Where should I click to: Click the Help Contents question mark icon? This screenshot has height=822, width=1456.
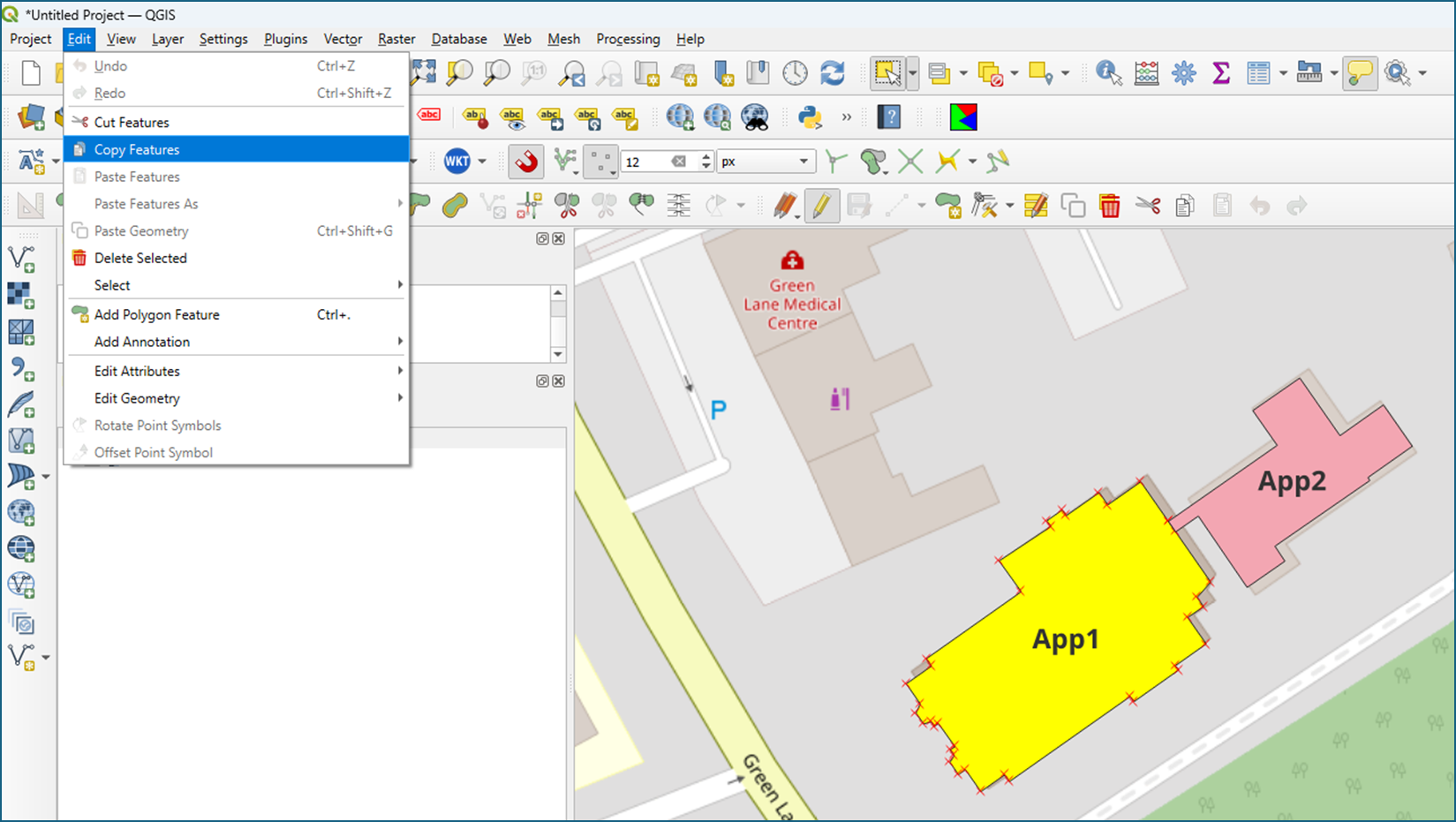coord(889,117)
